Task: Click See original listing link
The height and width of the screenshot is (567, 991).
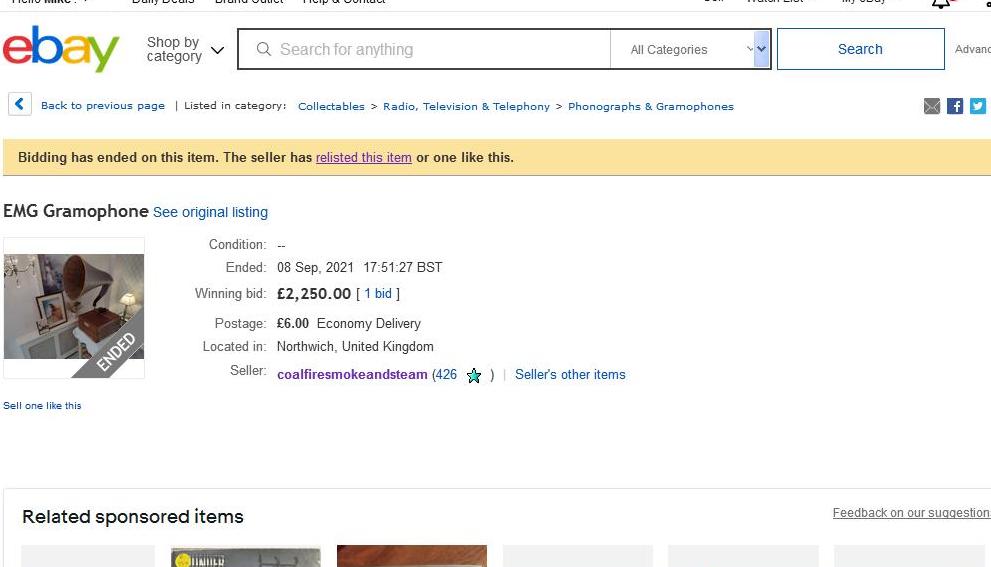Action: pyautogui.click(x=210, y=212)
